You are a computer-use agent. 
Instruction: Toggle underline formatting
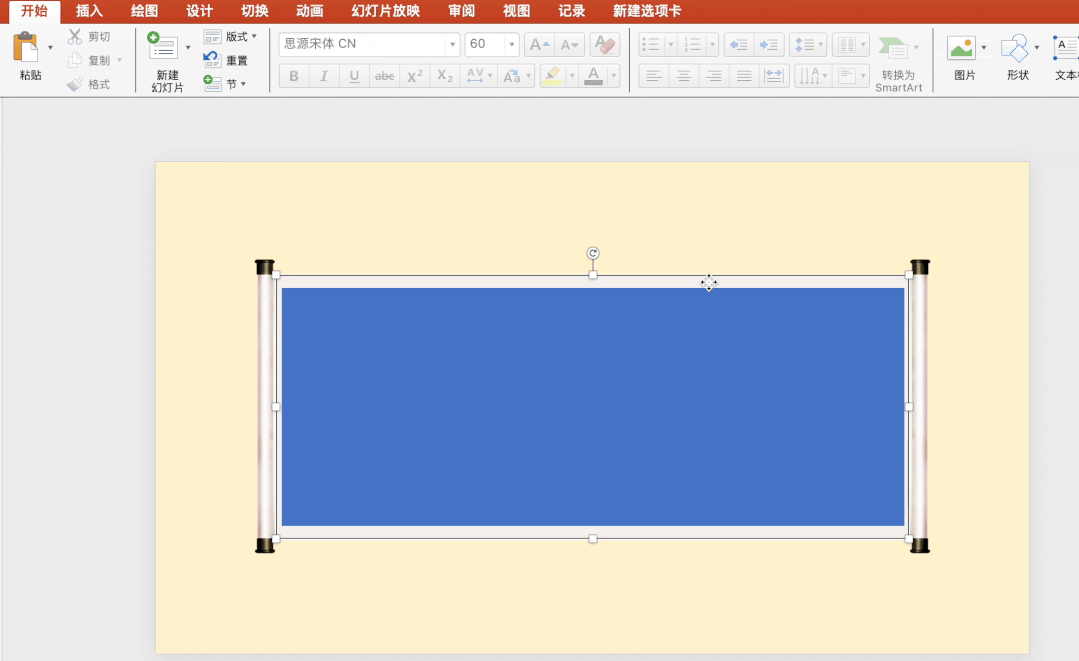pos(354,76)
